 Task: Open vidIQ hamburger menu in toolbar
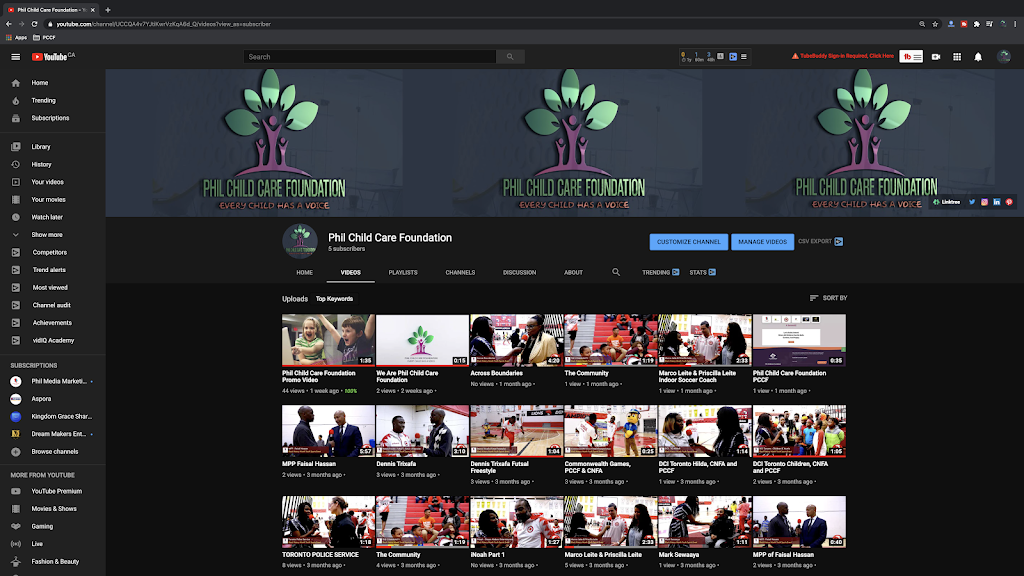(744, 57)
